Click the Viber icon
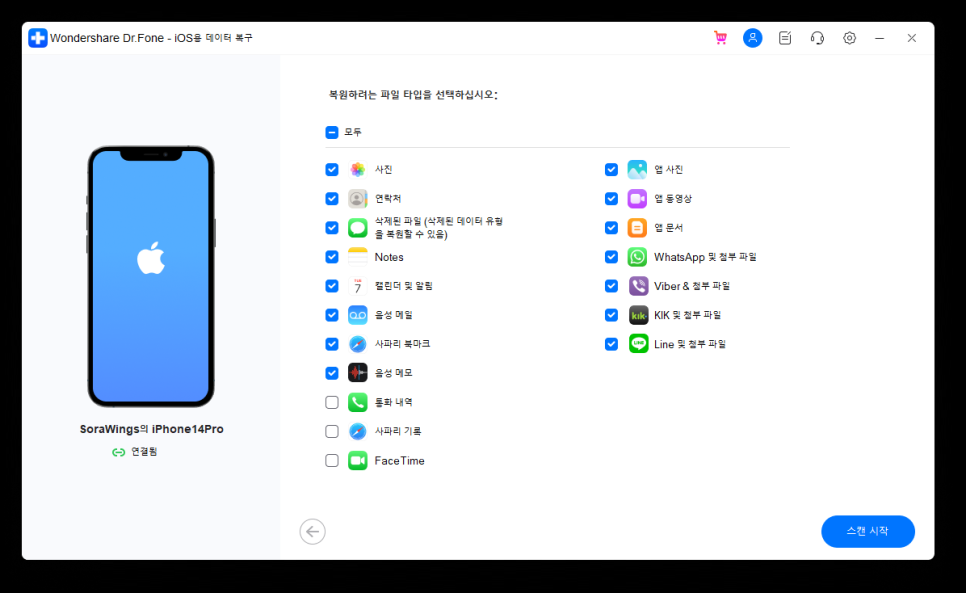Screen dimensions: 966x593 click(638, 286)
